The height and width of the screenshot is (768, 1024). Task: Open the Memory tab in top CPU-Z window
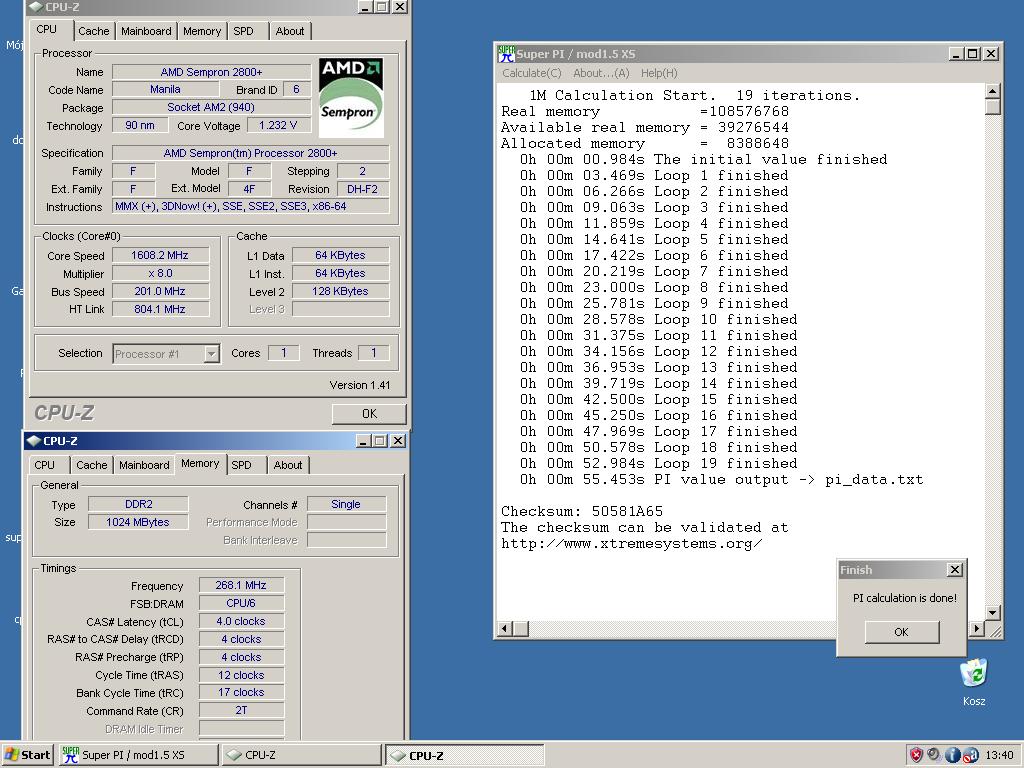(202, 31)
